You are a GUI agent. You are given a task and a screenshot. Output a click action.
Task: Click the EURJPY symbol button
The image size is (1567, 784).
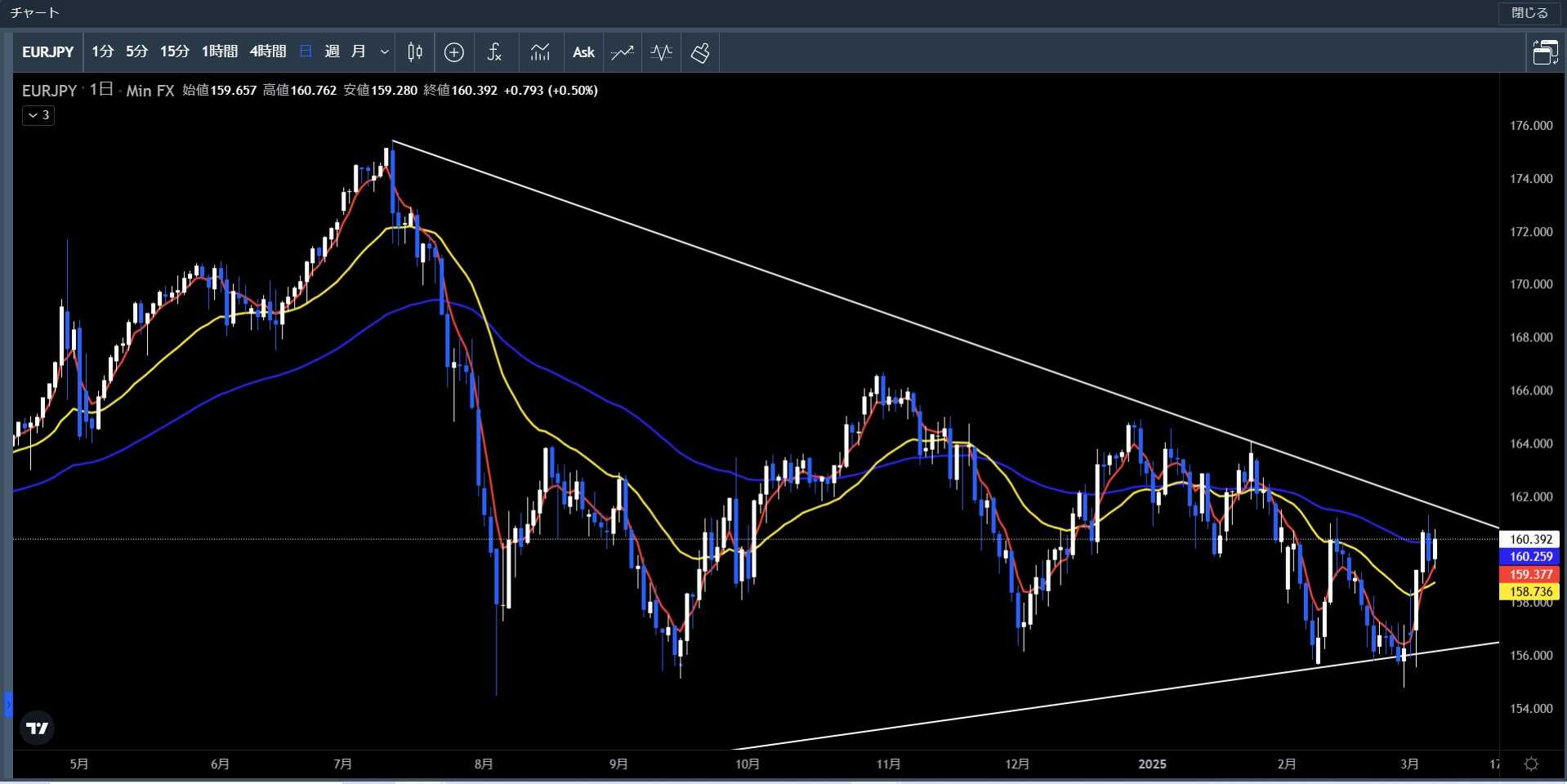[x=48, y=52]
